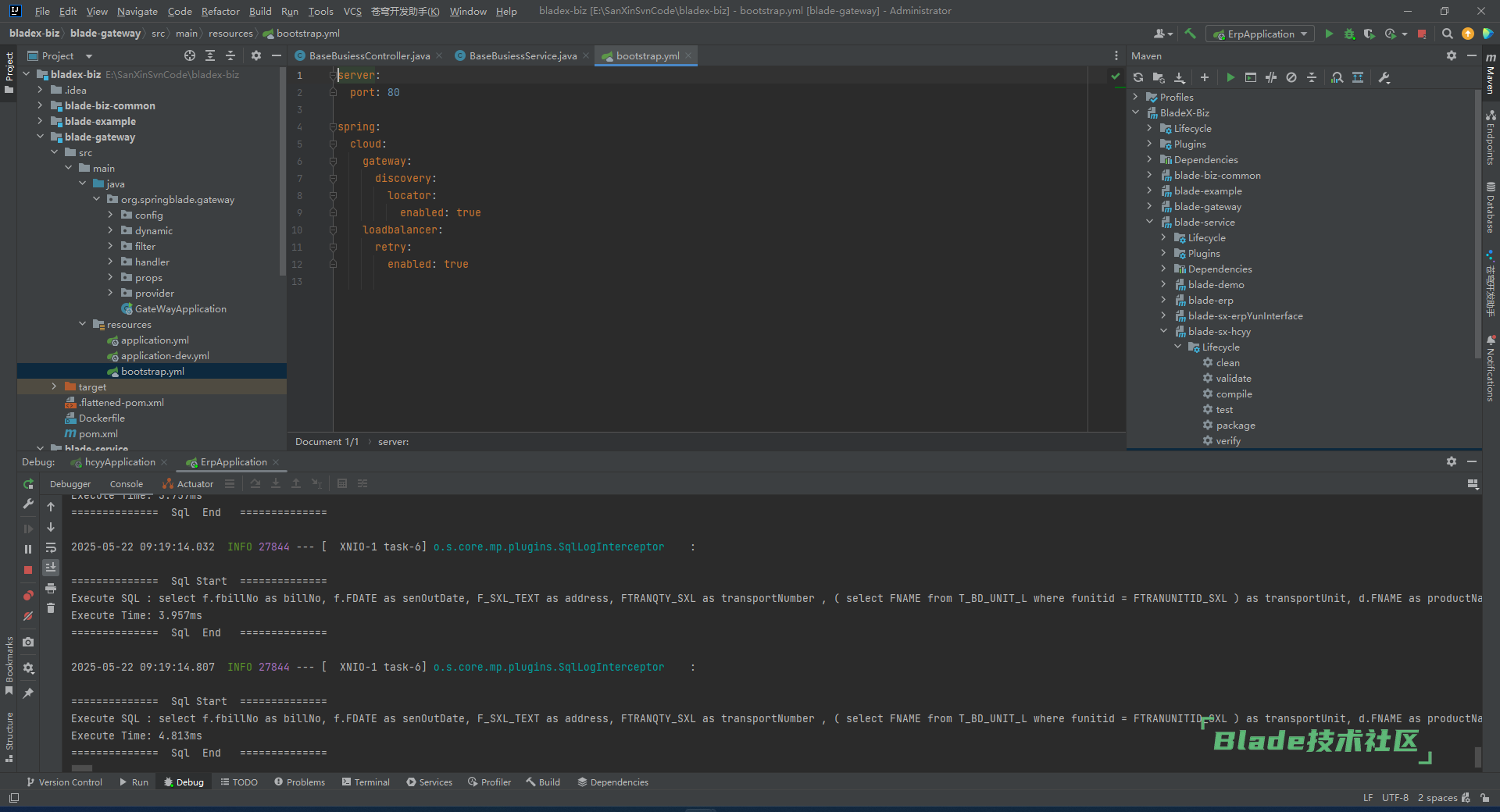
Task: Click Select Opened File target icon in Project panel
Action: tap(190, 55)
